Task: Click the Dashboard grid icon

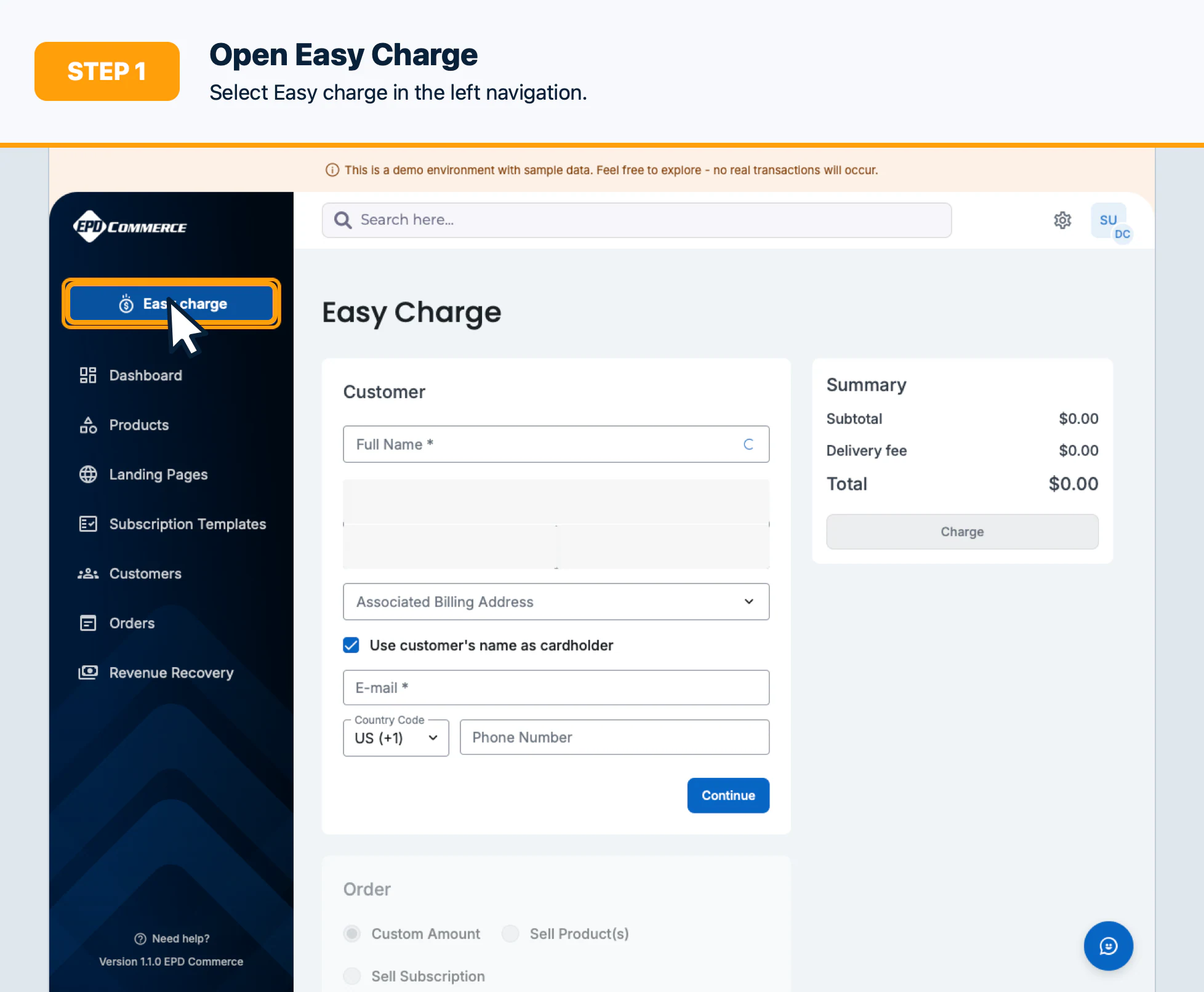Action: tap(88, 375)
